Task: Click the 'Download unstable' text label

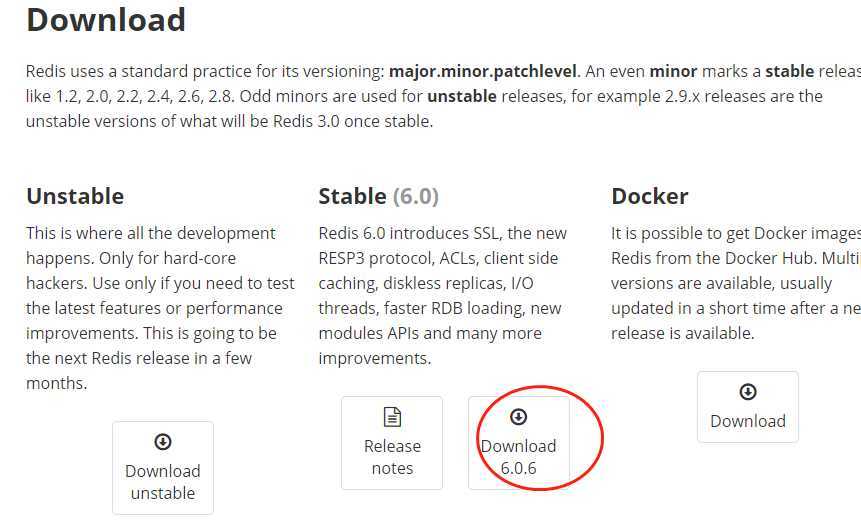Action: tap(163, 482)
